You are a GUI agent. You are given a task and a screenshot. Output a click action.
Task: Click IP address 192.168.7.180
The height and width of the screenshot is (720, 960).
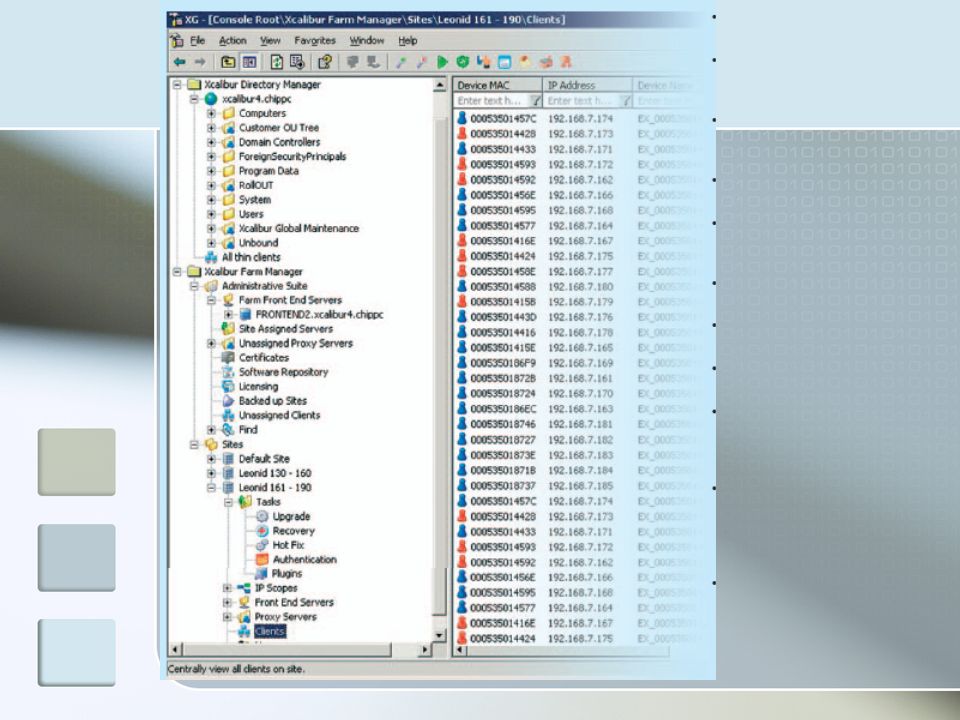point(580,287)
